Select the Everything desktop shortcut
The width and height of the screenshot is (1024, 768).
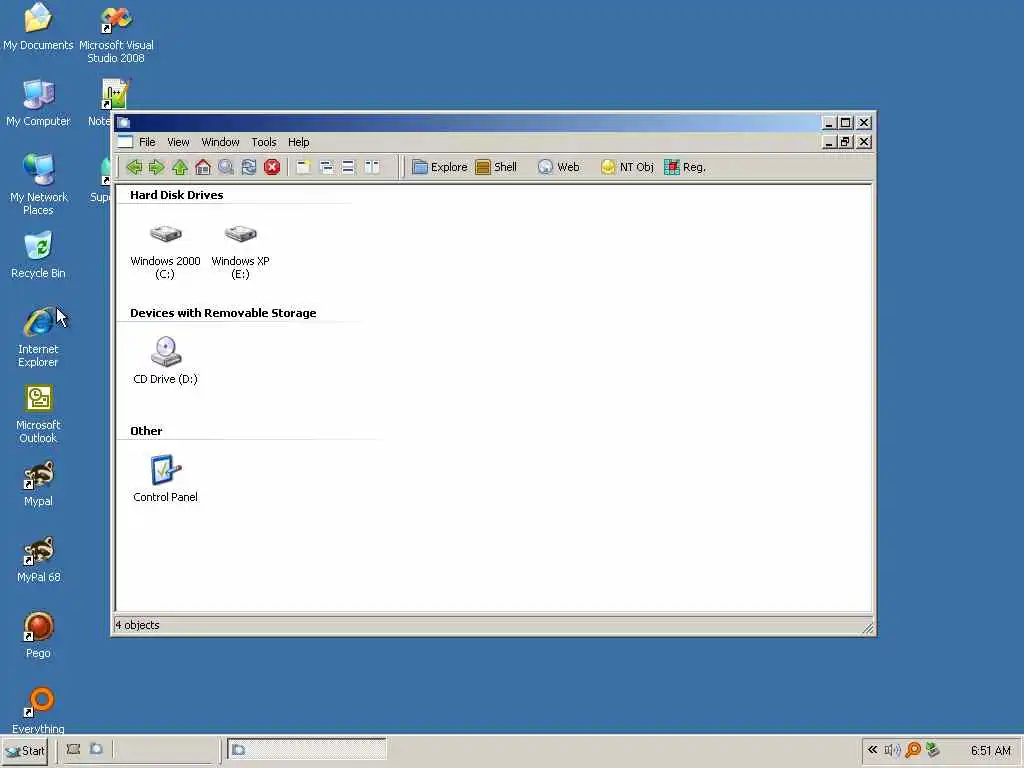click(38, 711)
